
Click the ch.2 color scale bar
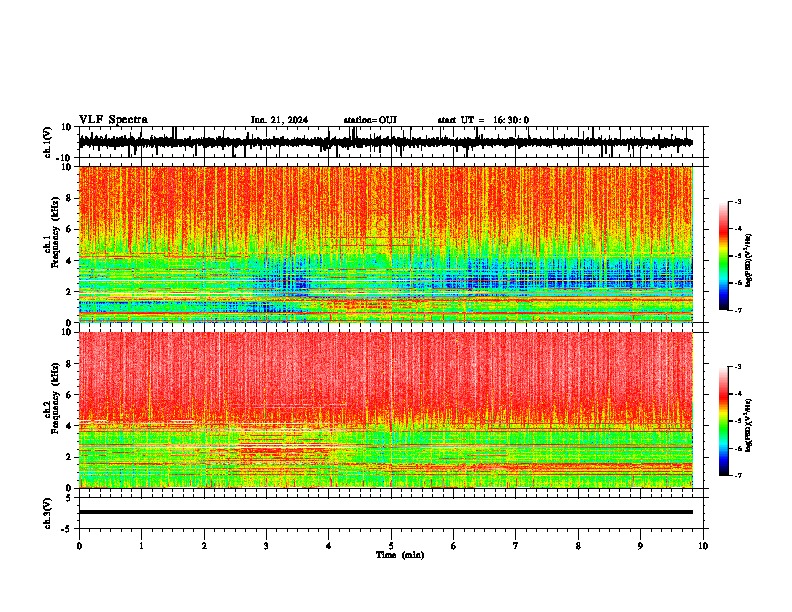723,421
